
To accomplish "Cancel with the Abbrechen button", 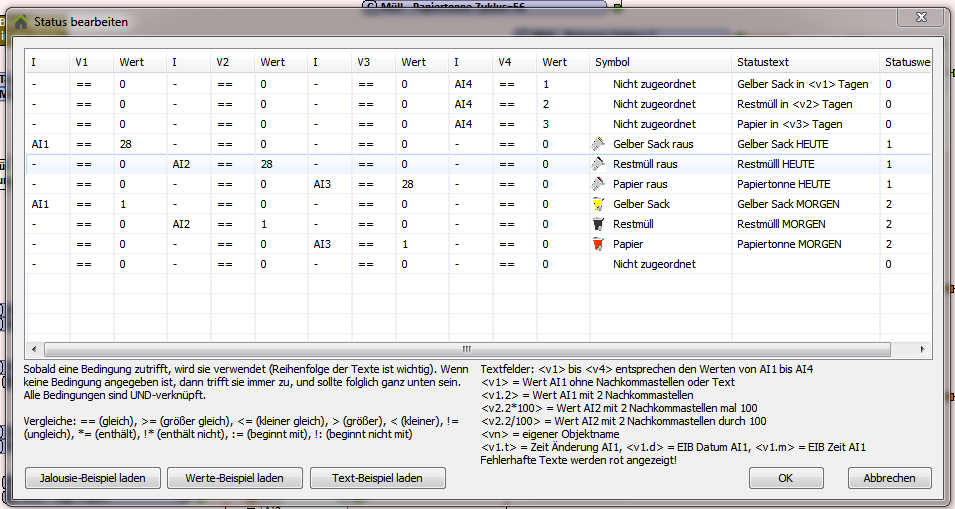I will point(889,478).
